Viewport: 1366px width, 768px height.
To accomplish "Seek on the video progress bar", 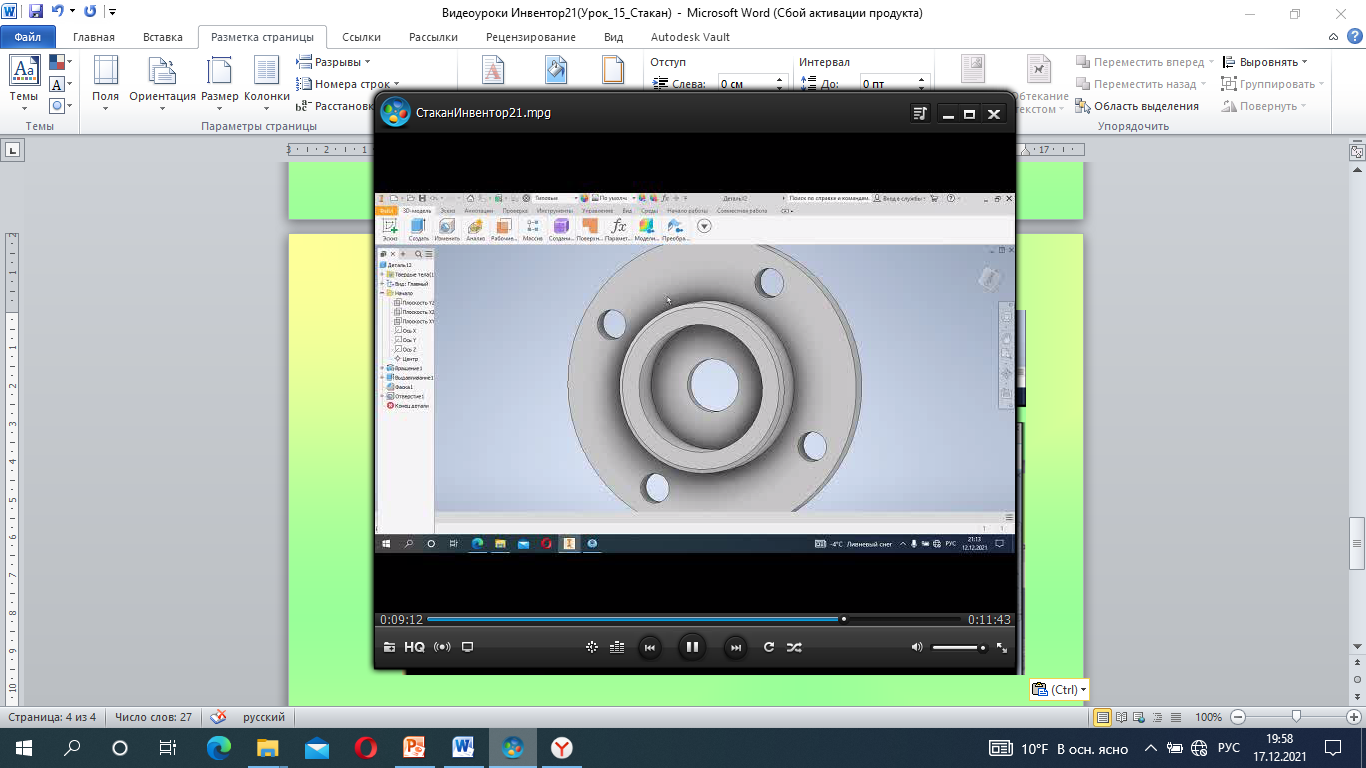I will click(694, 619).
